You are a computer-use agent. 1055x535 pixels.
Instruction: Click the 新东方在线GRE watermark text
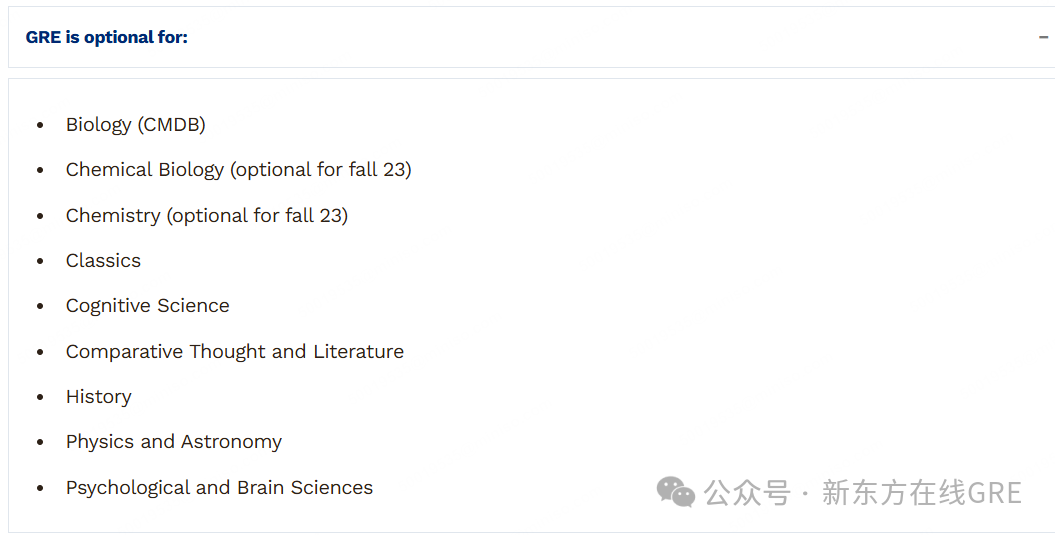pos(921,493)
